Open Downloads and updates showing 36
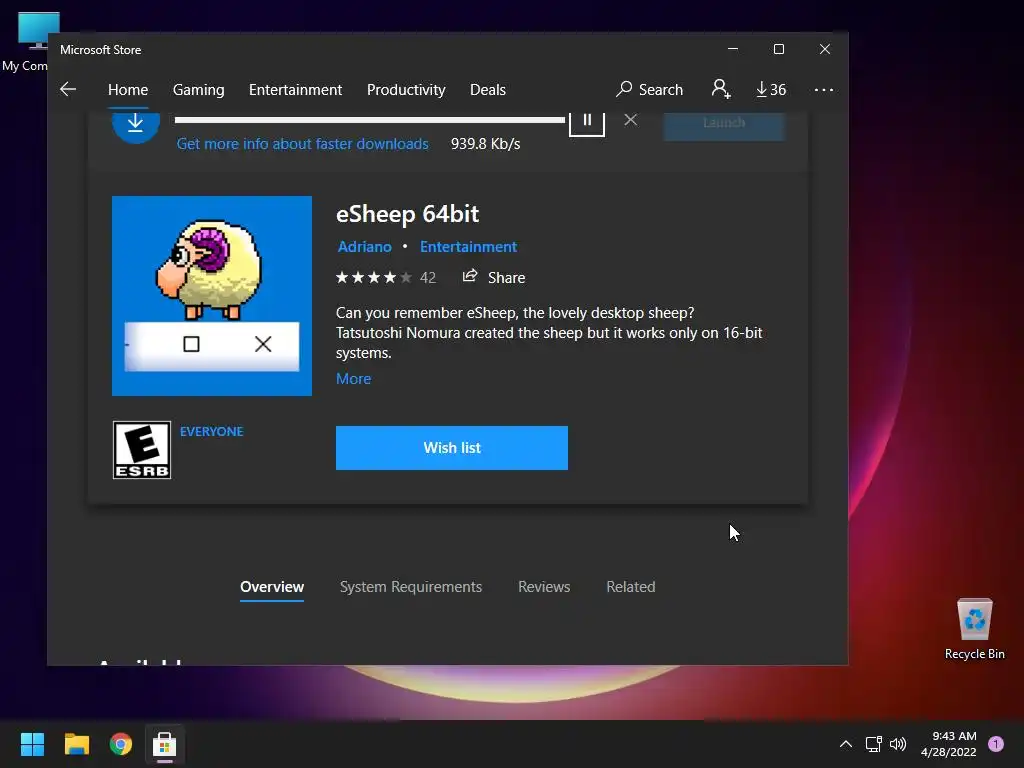1024x768 pixels. pos(771,89)
